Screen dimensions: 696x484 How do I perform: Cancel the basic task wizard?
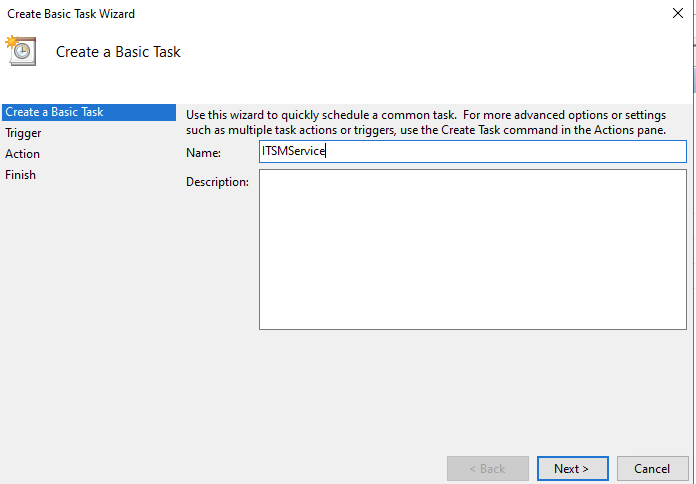[652, 468]
